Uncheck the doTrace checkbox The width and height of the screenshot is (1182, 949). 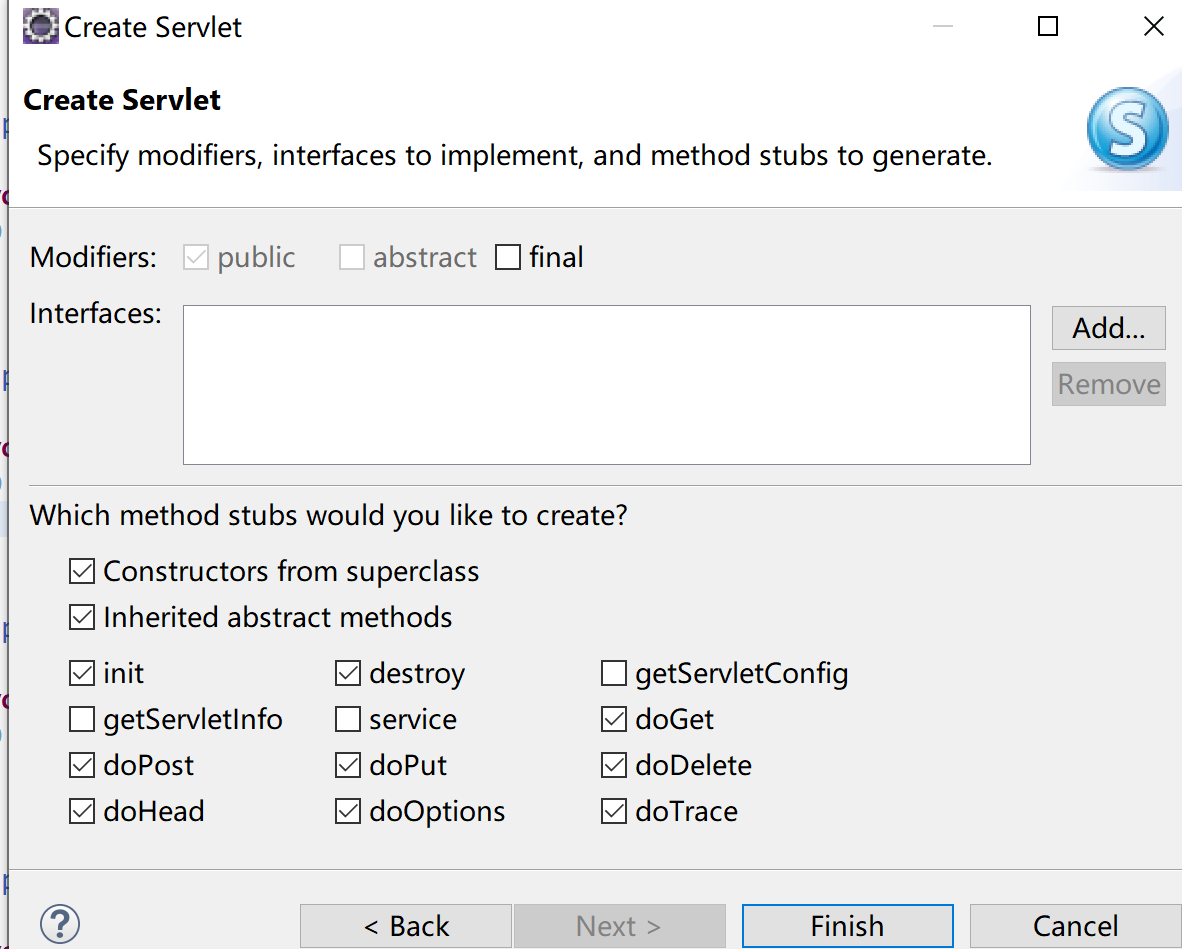coord(614,812)
